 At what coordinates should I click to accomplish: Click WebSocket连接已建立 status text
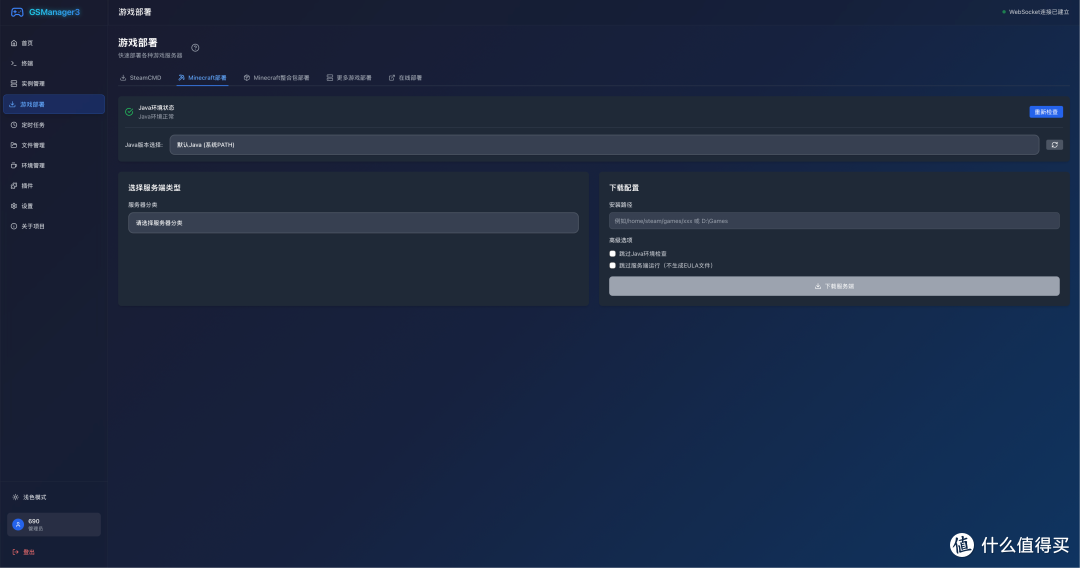(1039, 12)
